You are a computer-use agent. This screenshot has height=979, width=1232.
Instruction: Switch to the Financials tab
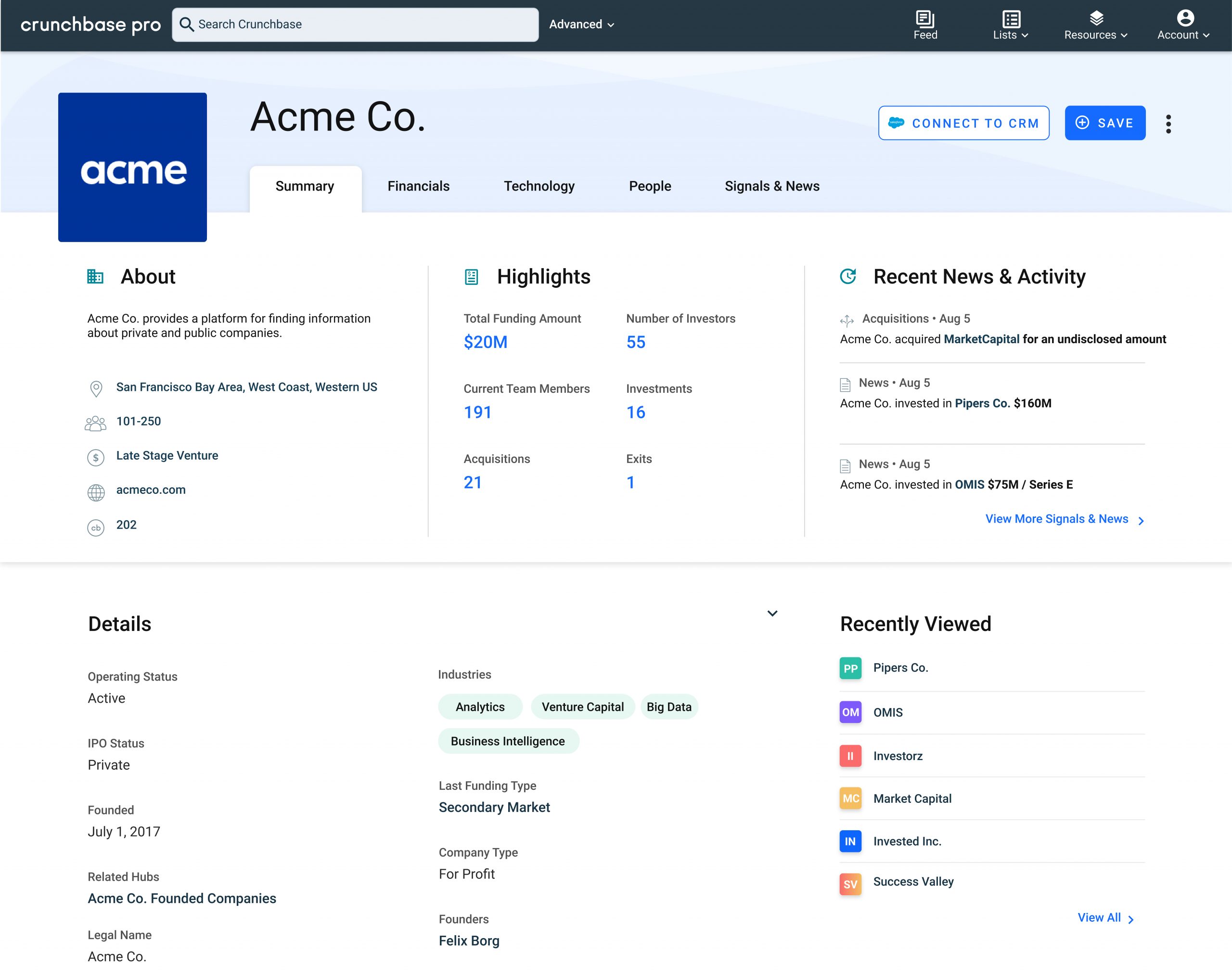coord(418,185)
